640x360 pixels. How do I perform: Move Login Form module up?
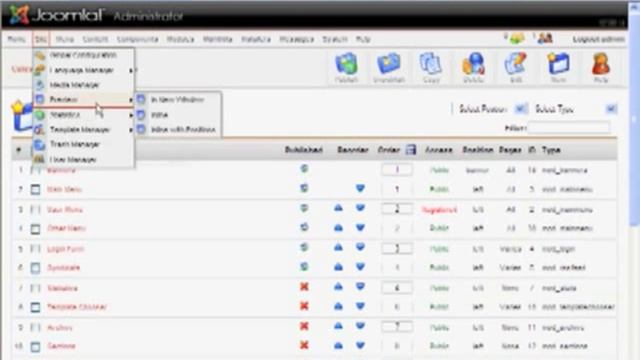point(338,247)
